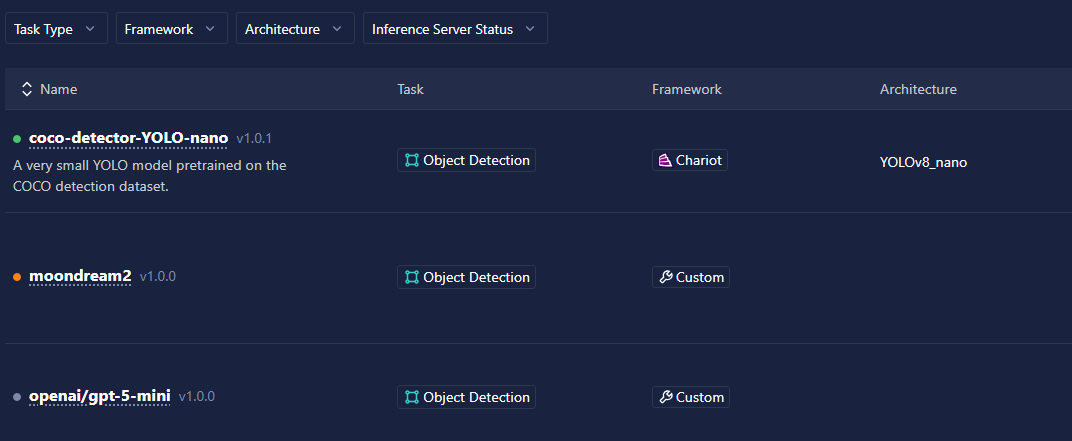1072x441 pixels.
Task: Click Object Detection tag in moondream2 row
Action: point(466,277)
